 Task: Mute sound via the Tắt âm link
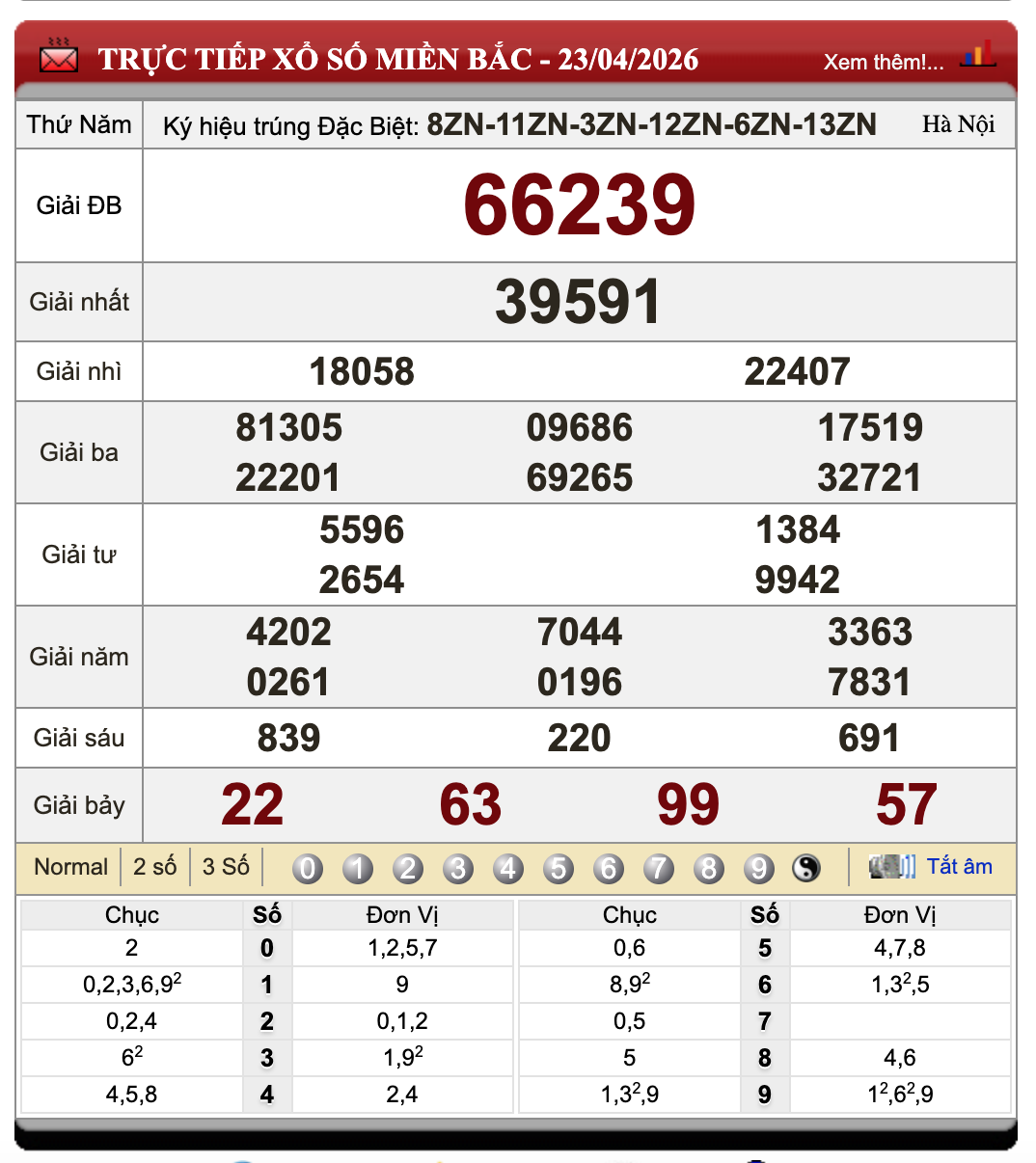(x=959, y=866)
